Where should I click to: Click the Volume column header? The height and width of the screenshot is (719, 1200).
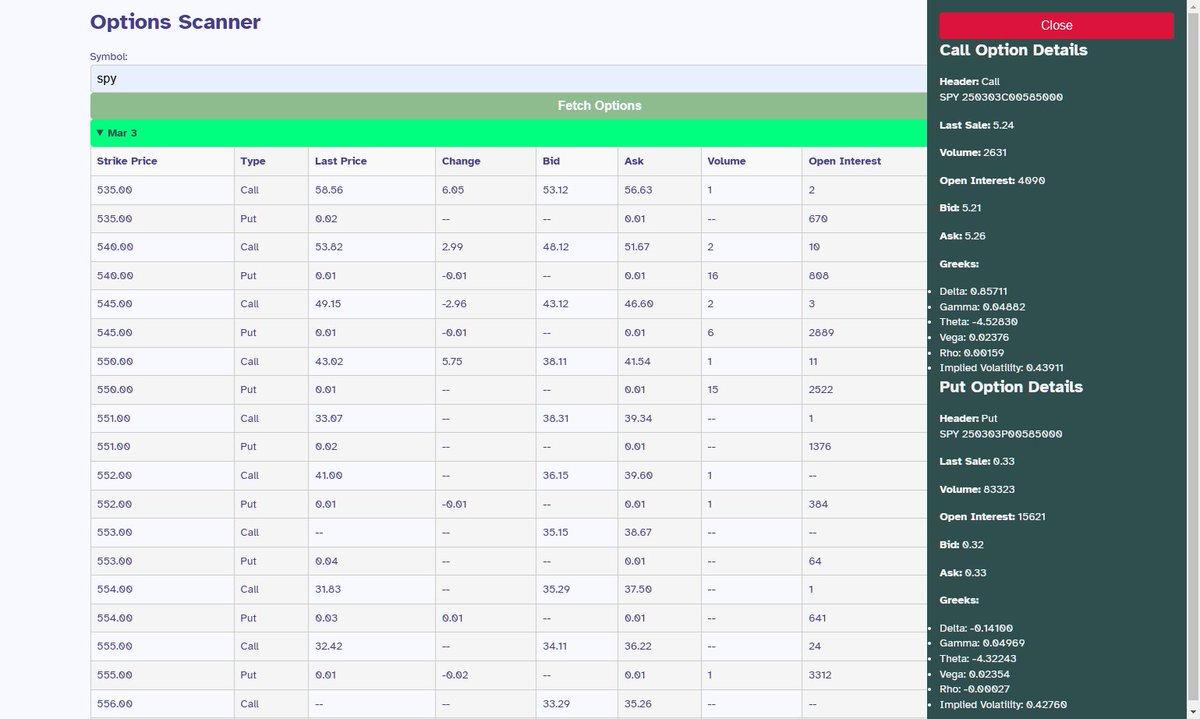(726, 161)
